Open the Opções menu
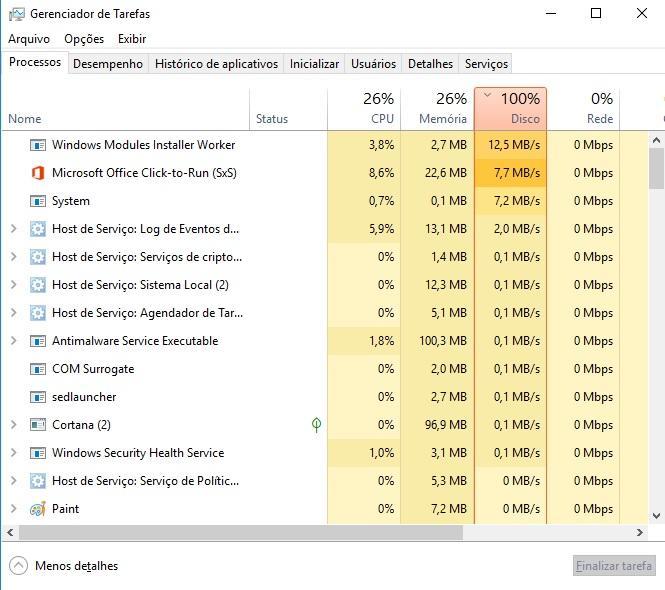Image resolution: width=665 pixels, height=590 pixels. [x=84, y=39]
